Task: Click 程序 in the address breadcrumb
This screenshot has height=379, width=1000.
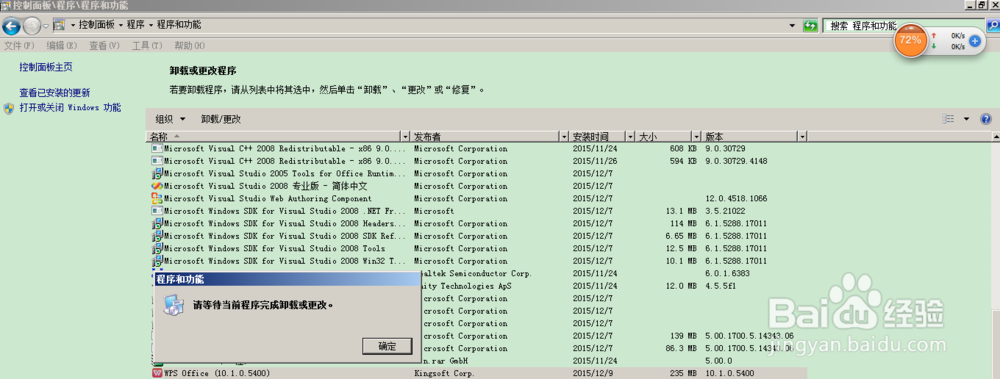Action: [x=135, y=26]
